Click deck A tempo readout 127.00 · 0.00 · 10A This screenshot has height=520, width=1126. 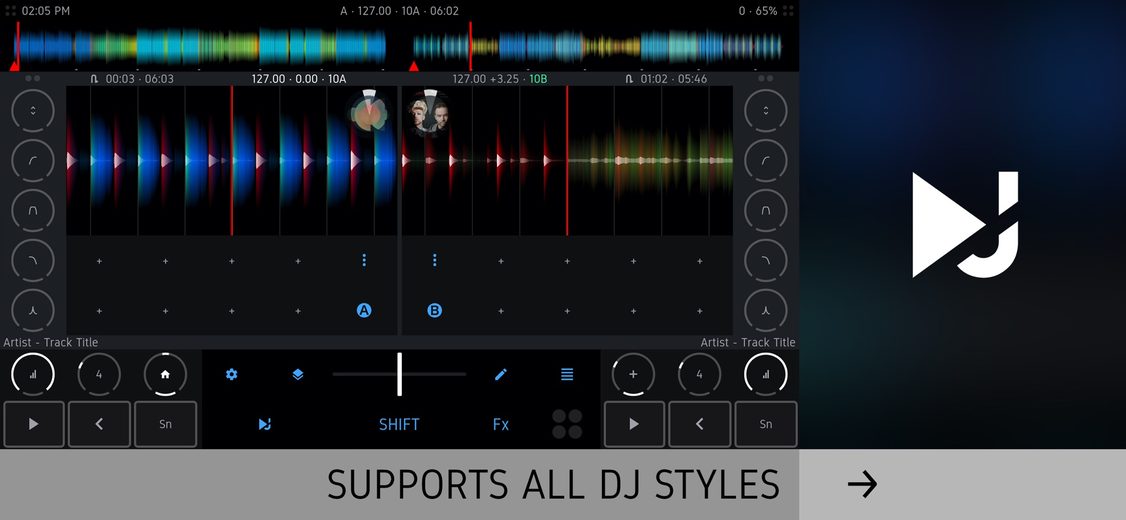click(299, 79)
